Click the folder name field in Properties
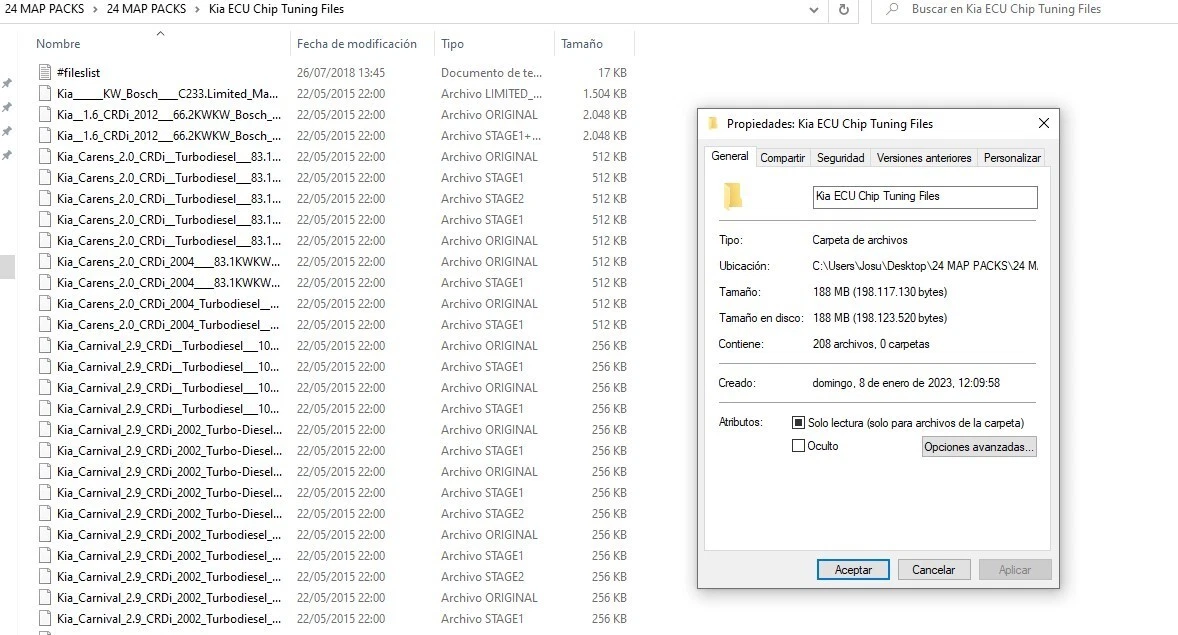Screen dimensions: 1178x635 (925, 197)
